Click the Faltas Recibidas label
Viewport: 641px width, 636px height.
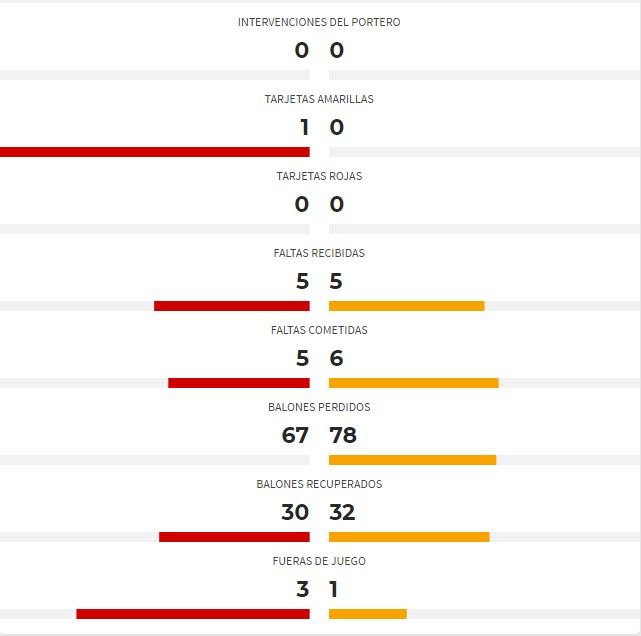319,253
